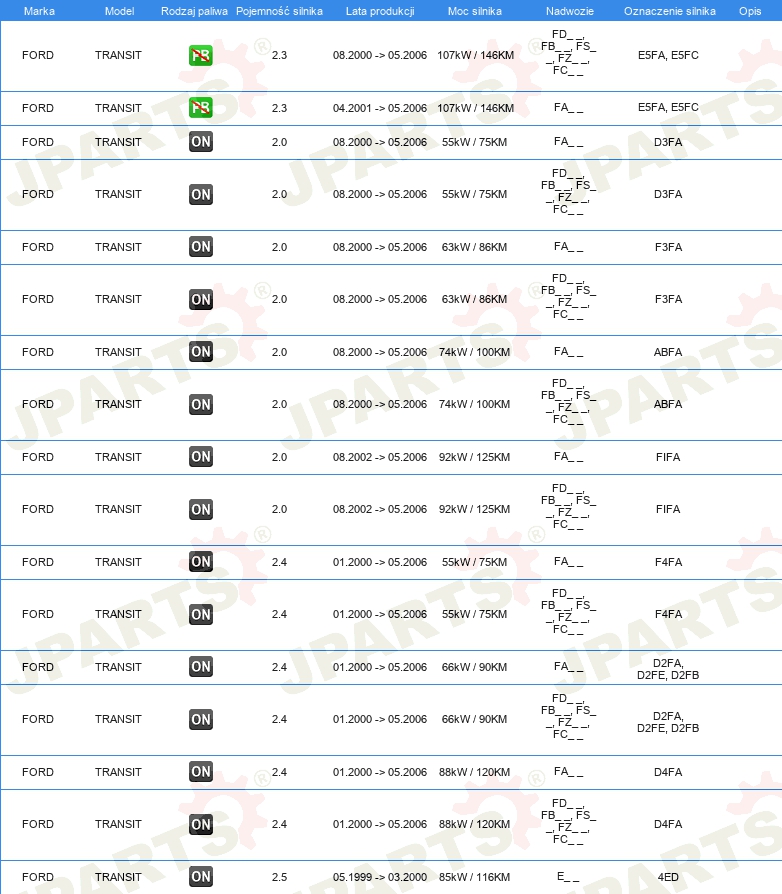The image size is (782, 894).
Task: Select the date cell 04.2001 -> 05.2006
Action: tap(380, 108)
